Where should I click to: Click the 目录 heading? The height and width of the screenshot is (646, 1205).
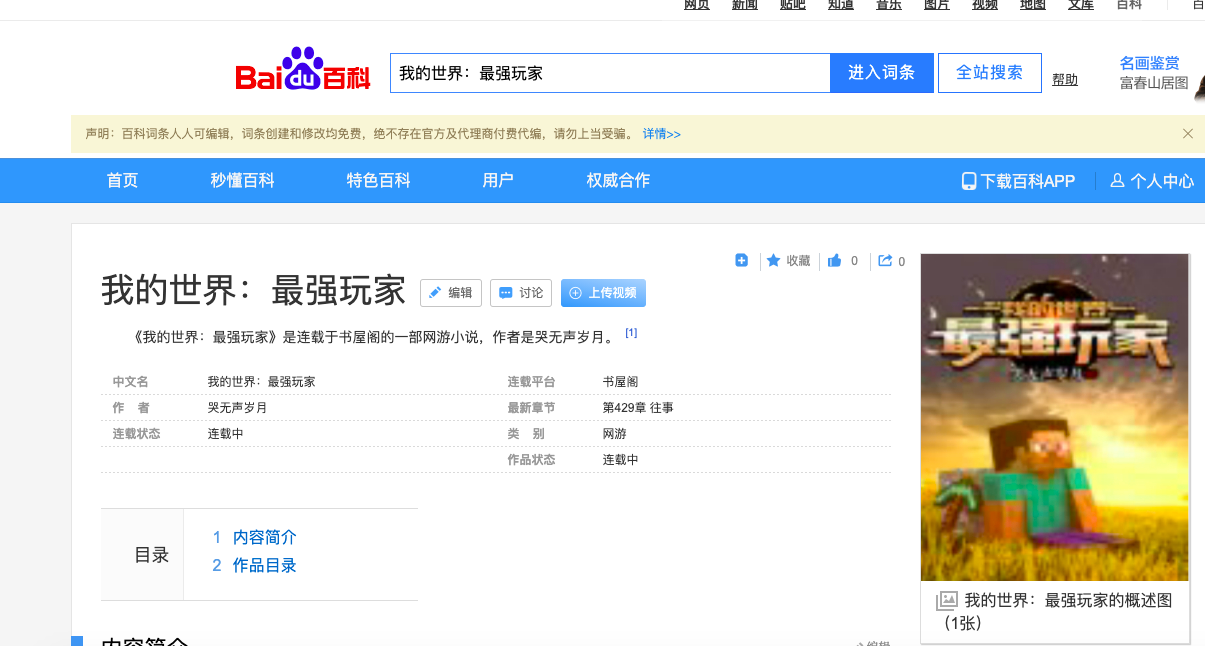[152, 555]
